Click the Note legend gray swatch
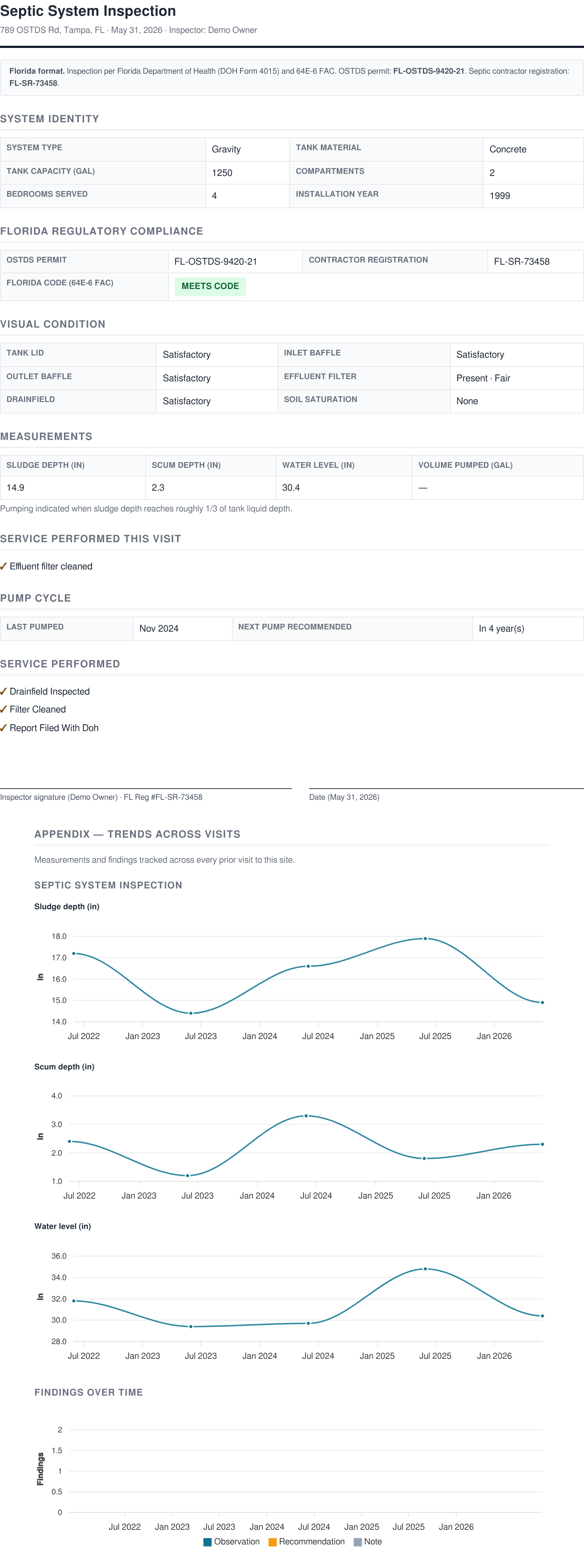 pyautogui.click(x=358, y=1542)
